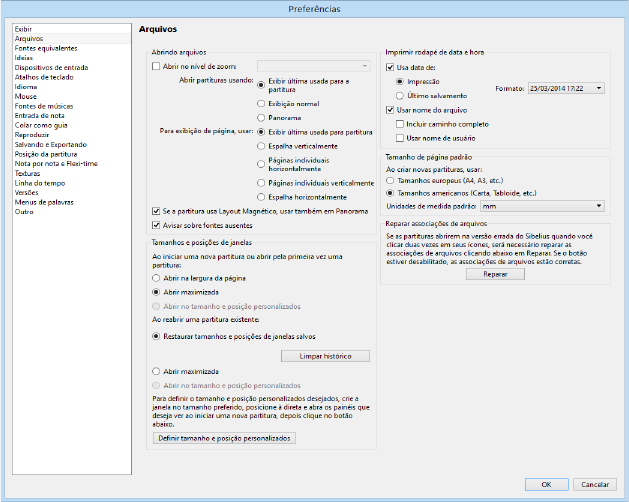Go to Mouse preferences
The height and width of the screenshot is (502, 629).
(72, 96)
